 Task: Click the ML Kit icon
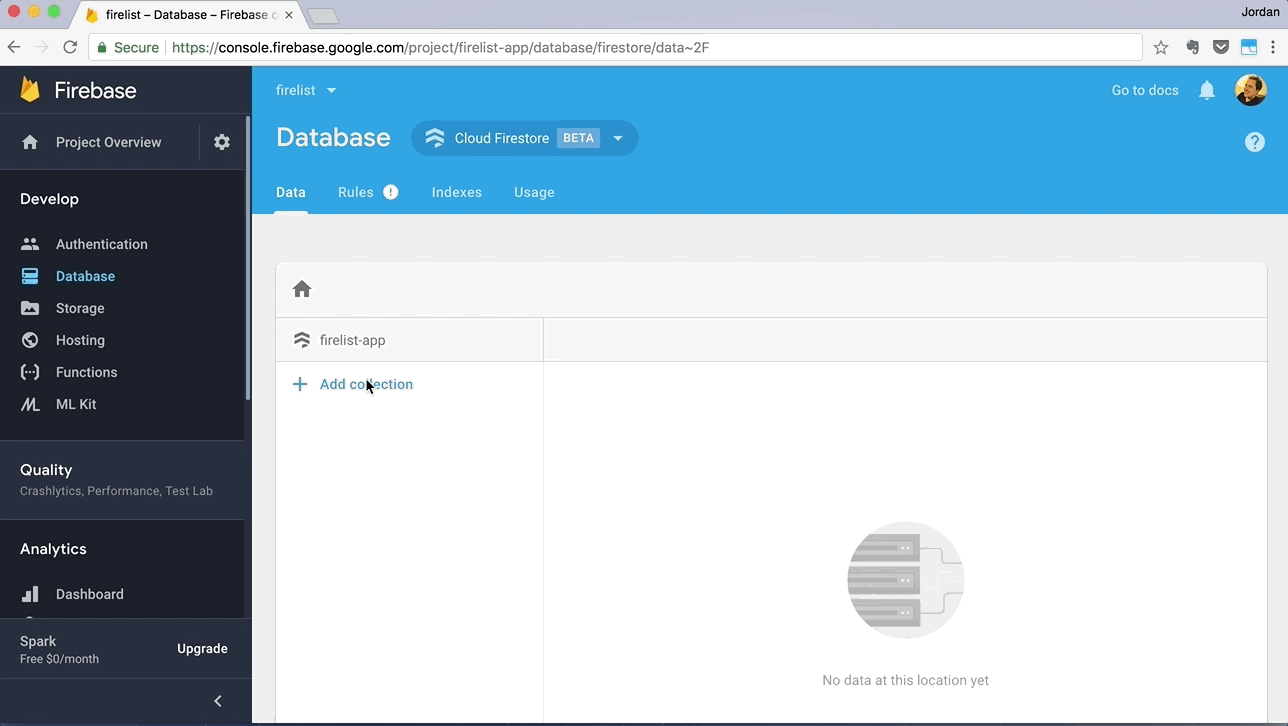pos(30,404)
